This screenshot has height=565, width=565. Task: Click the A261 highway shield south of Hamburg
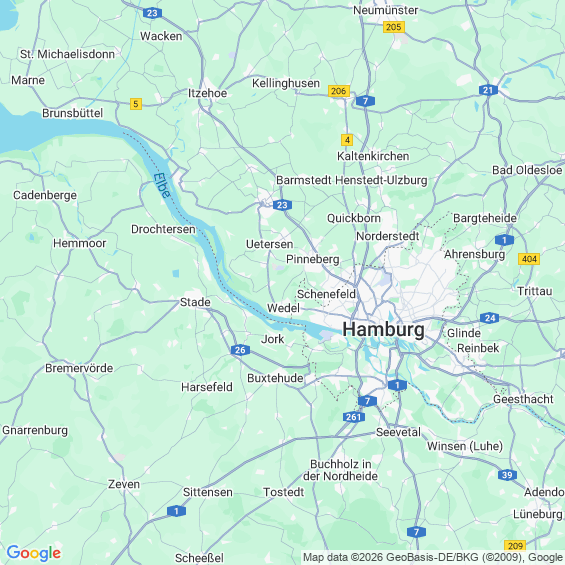tap(353, 417)
